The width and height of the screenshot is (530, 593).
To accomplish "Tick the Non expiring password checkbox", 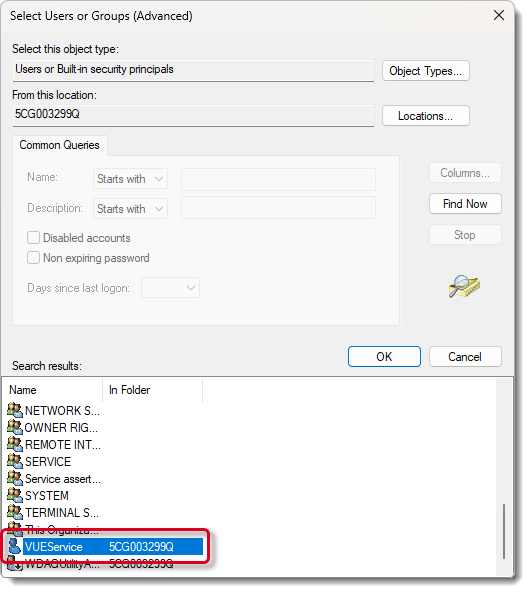I will [33, 258].
